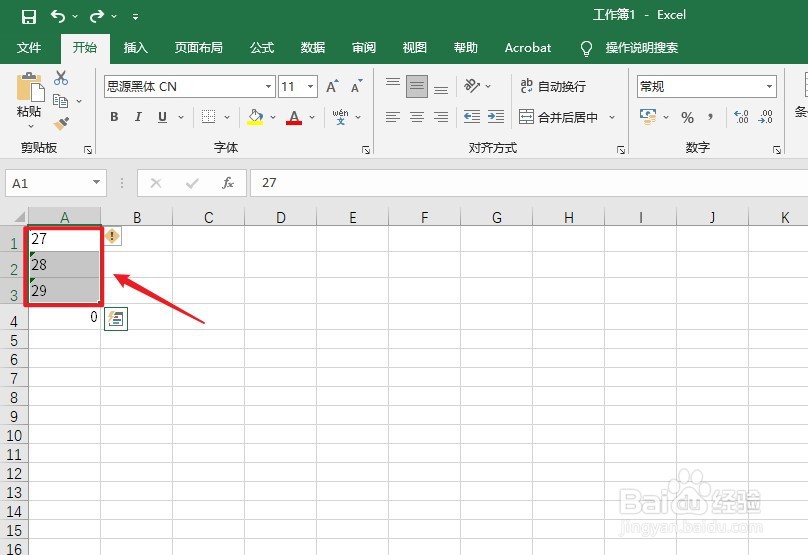Decrease indent icon
Screen dimensions: 808x555
click(x=472, y=117)
